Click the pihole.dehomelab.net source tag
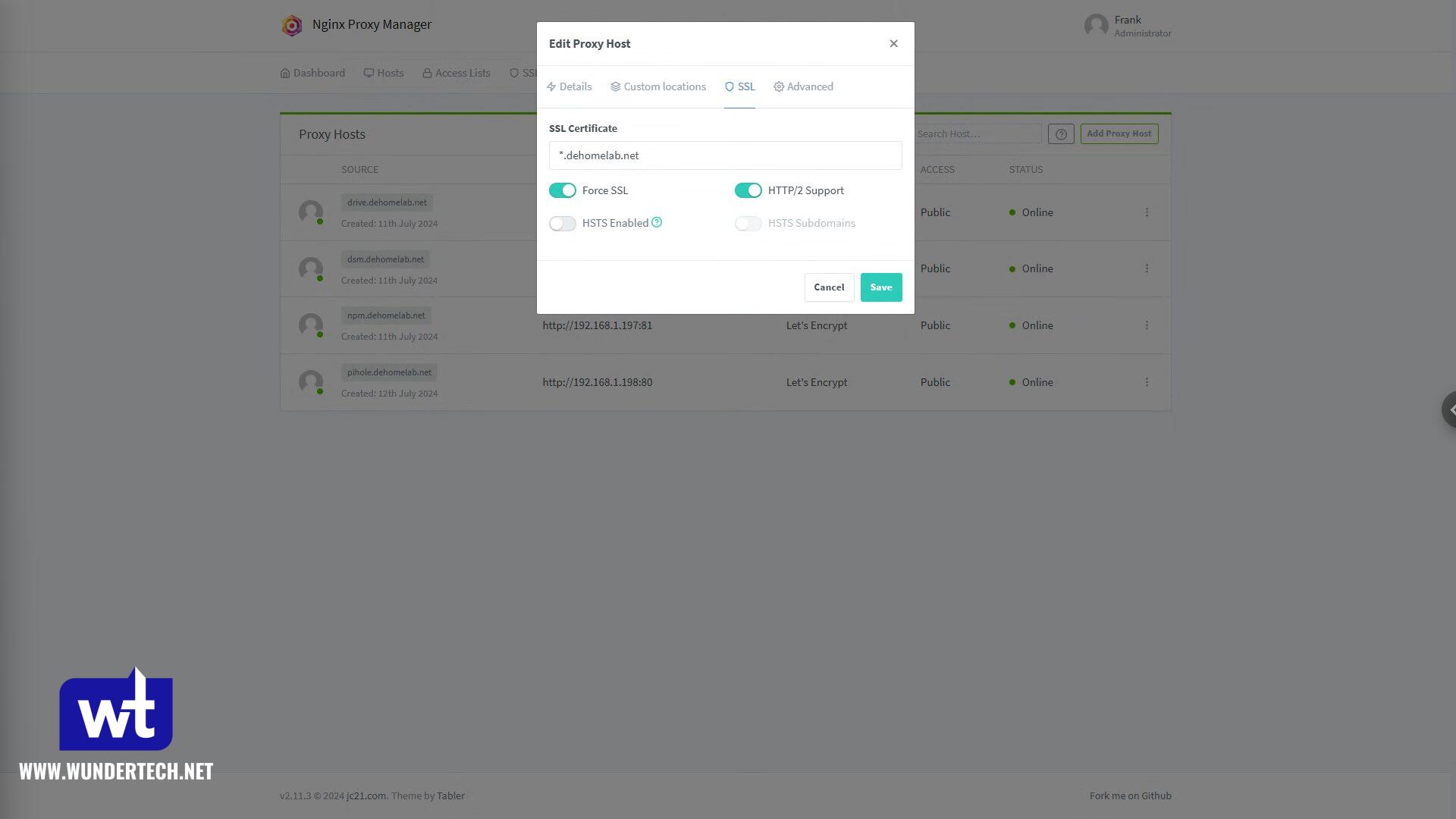 pos(389,372)
